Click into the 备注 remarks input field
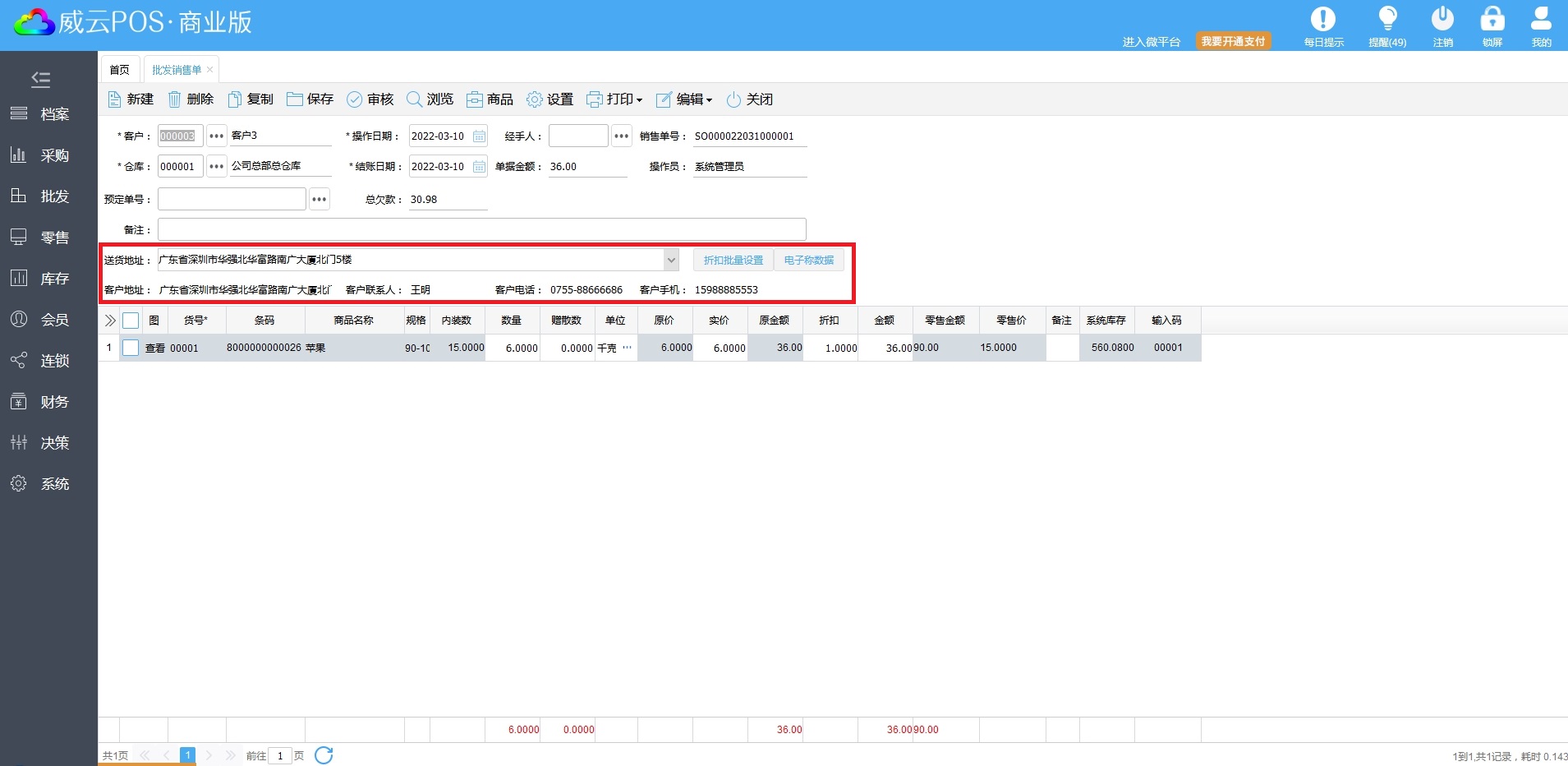Screen dimensions: 1568x766 481,229
